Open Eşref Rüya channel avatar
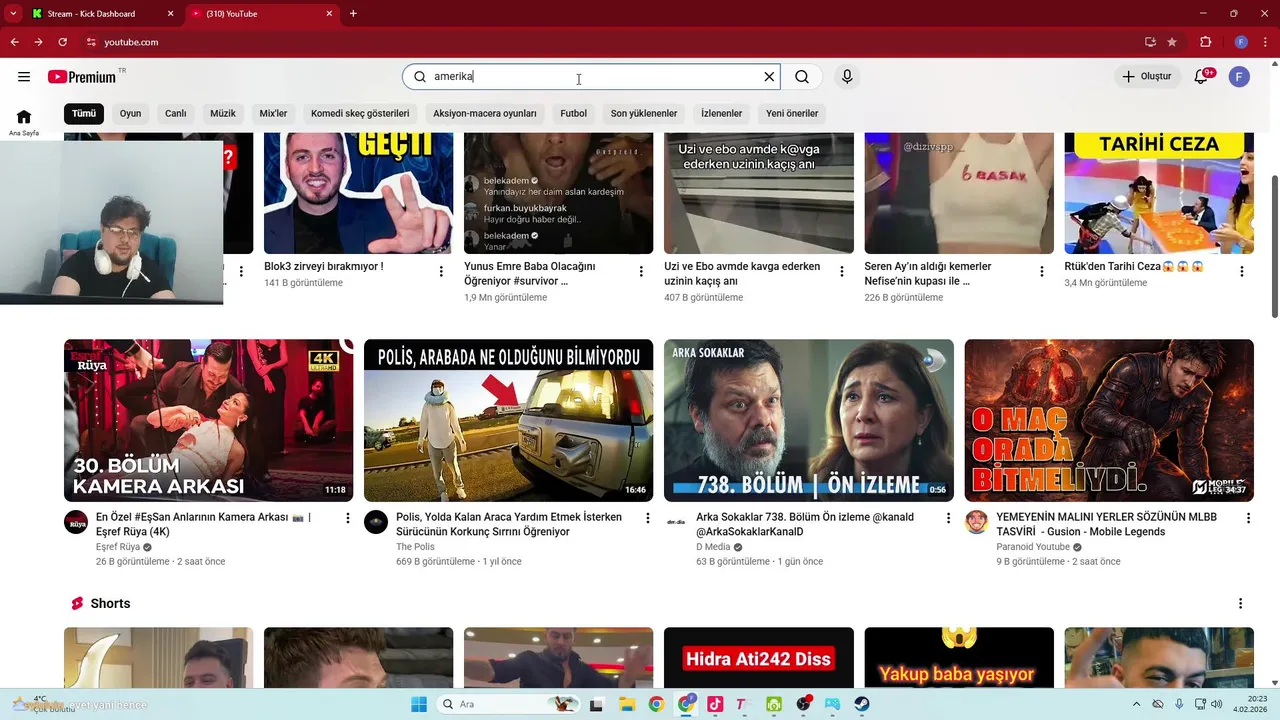The image size is (1280, 720). 76,522
